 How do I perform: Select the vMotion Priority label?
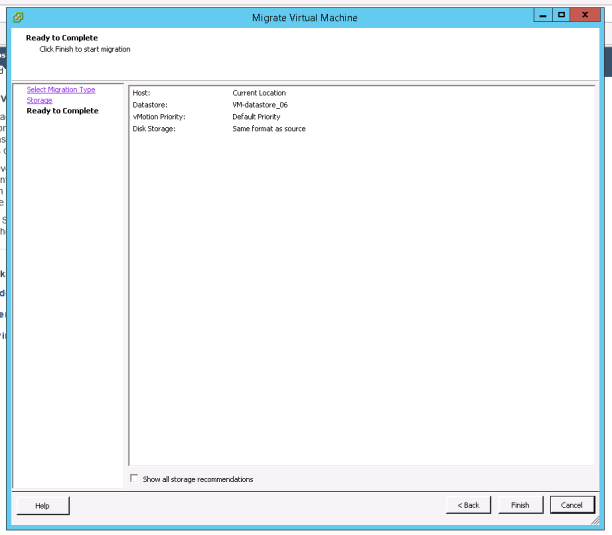[x=159, y=117]
